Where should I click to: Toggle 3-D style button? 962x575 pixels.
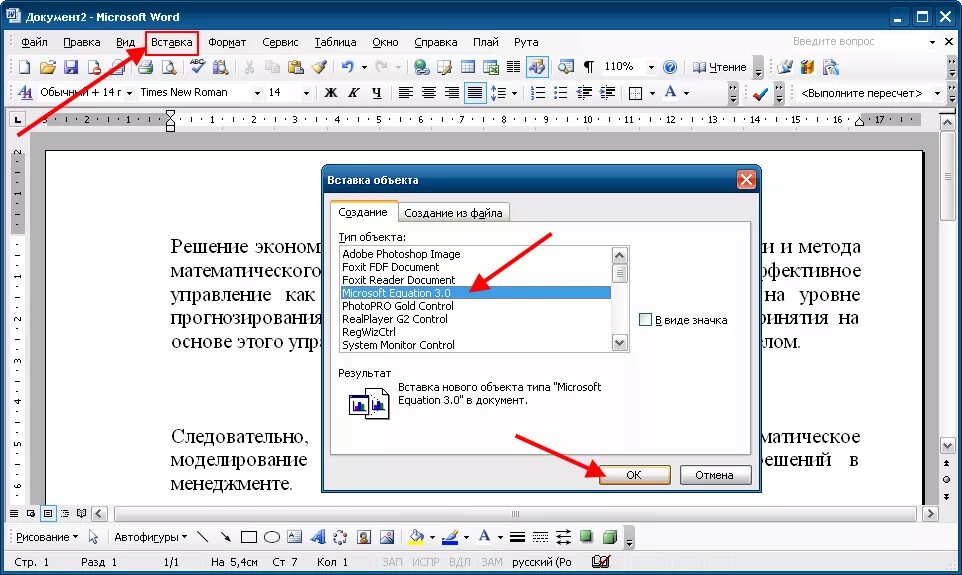[x=609, y=537]
